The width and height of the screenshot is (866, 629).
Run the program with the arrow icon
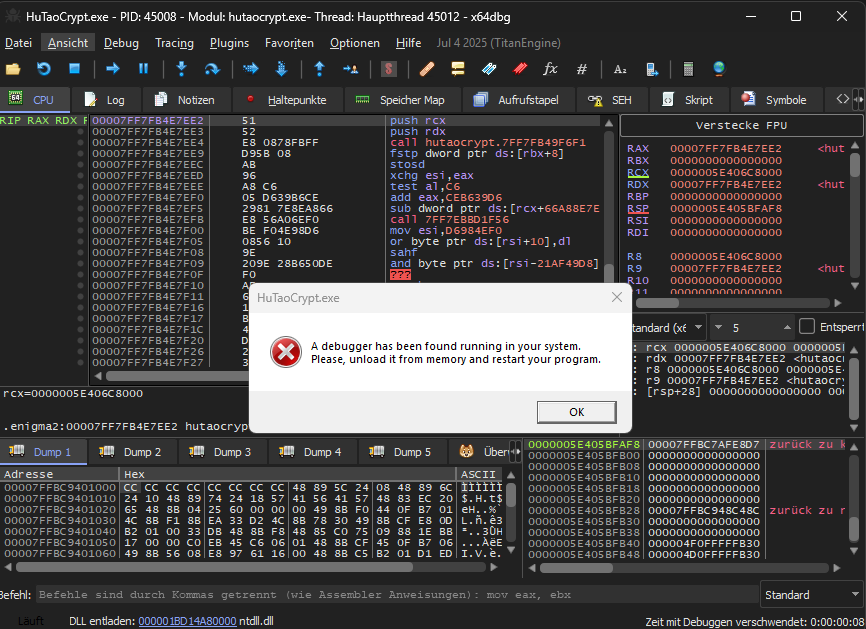click(113, 69)
